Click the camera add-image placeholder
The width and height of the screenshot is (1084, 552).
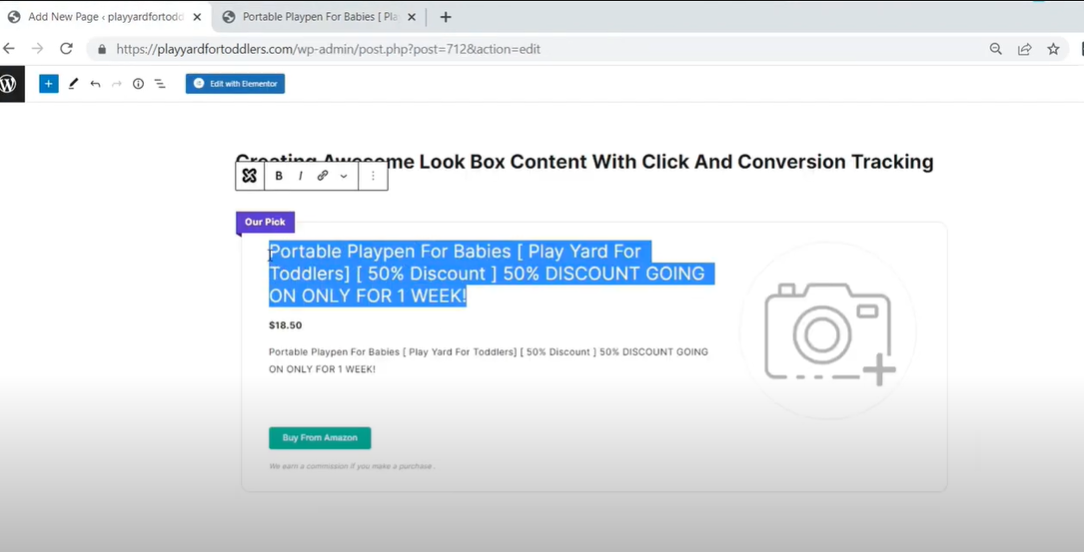tap(828, 332)
